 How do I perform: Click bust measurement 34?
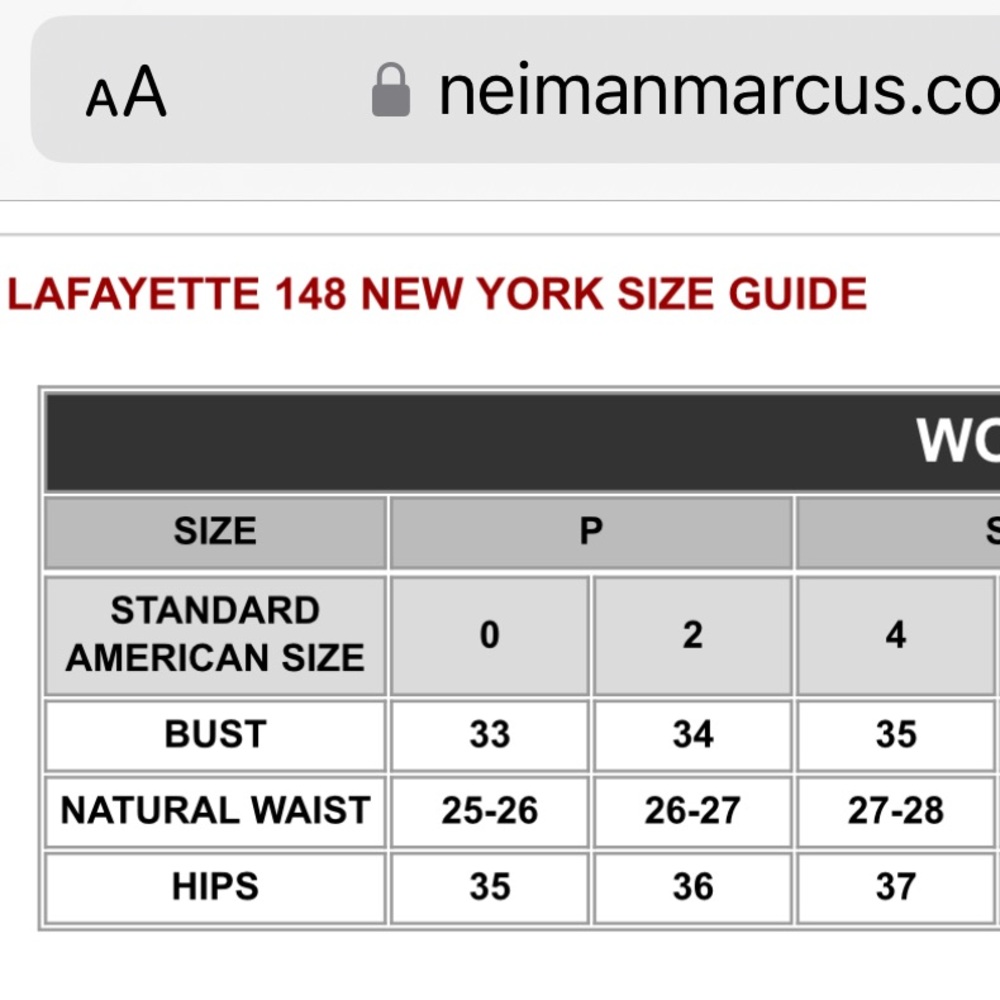(x=693, y=735)
